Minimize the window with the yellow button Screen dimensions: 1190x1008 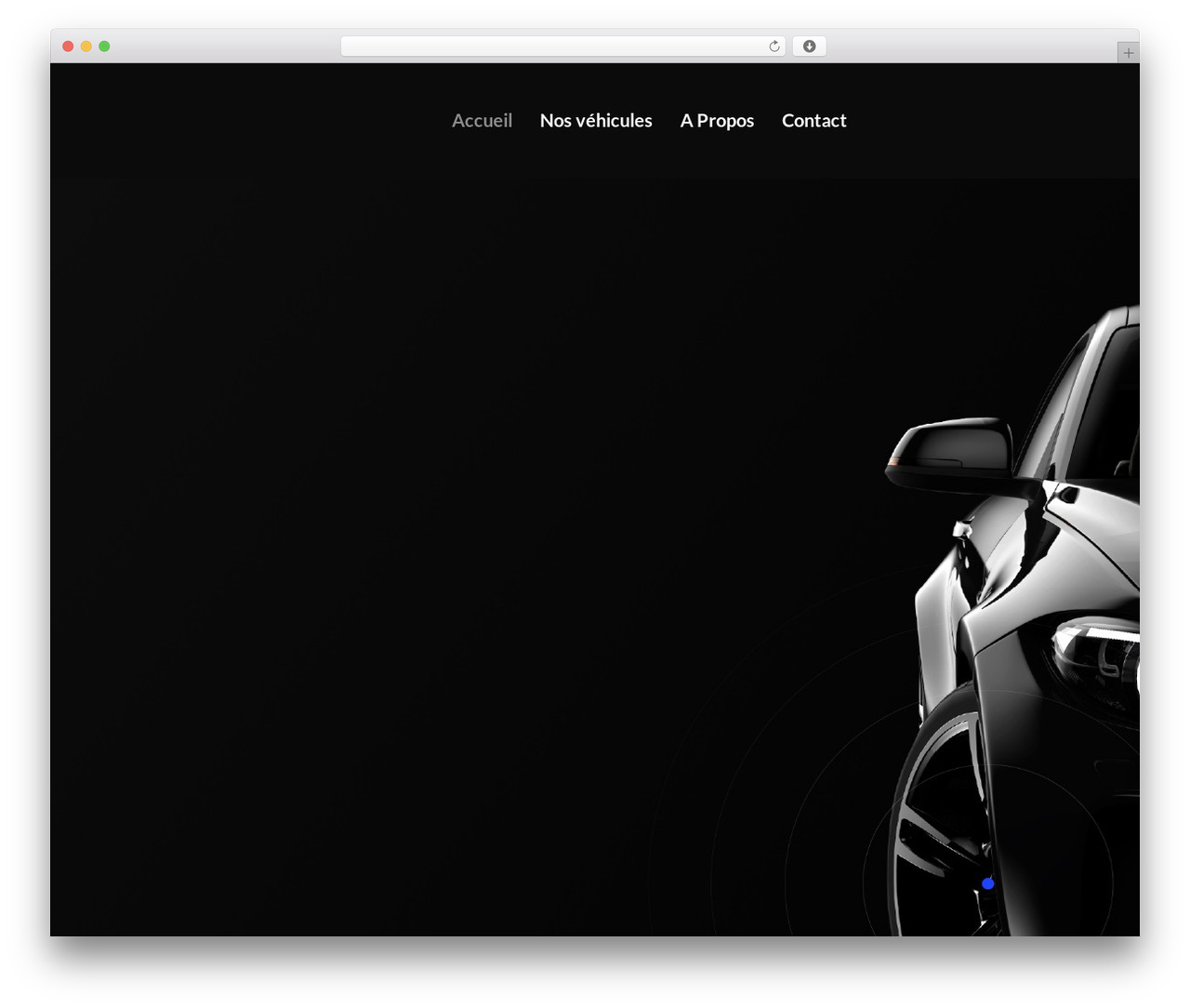86,46
